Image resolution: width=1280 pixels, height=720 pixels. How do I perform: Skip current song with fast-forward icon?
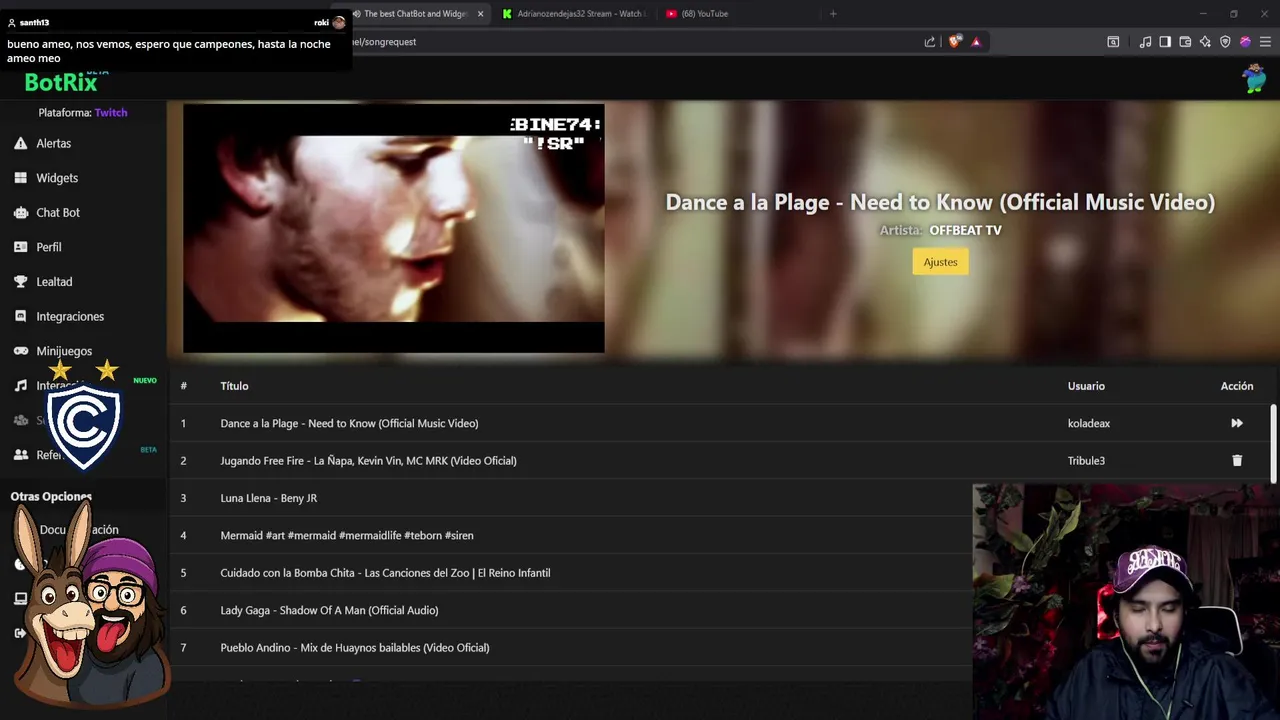click(1237, 423)
